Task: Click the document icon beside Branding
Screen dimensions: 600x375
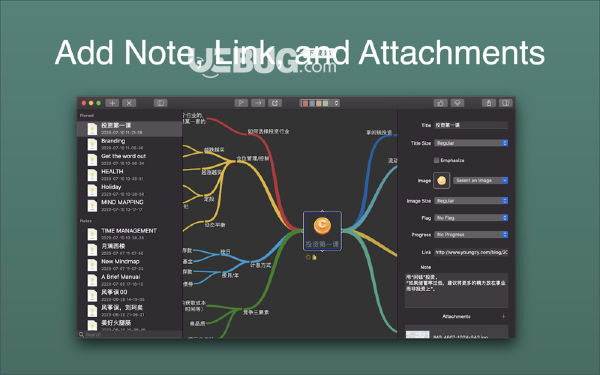Action: click(92, 144)
